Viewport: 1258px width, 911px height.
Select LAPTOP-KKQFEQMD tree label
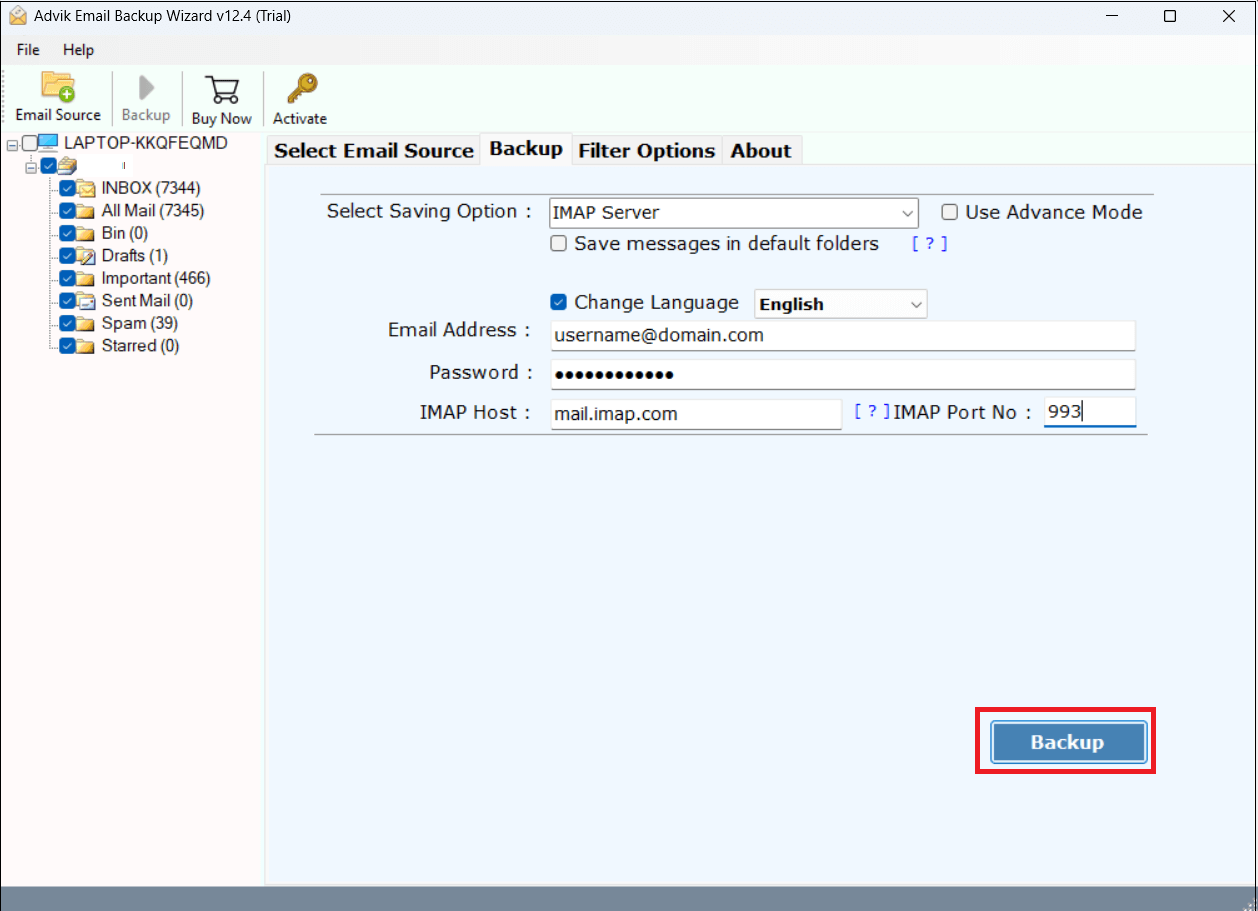pos(146,143)
